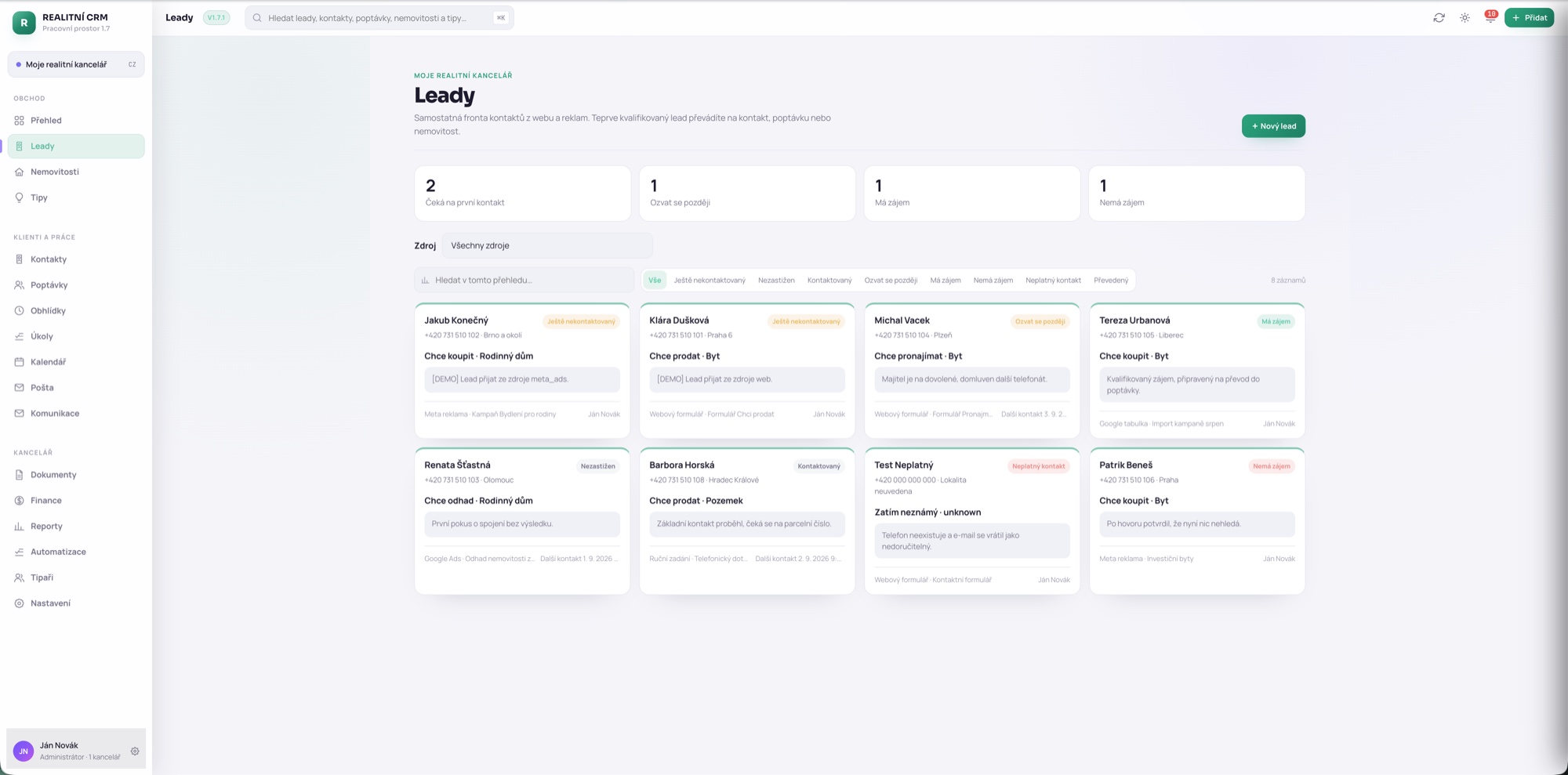Click the gear icon beside Ján Novák profile
The image size is (1568, 775).
click(135, 751)
